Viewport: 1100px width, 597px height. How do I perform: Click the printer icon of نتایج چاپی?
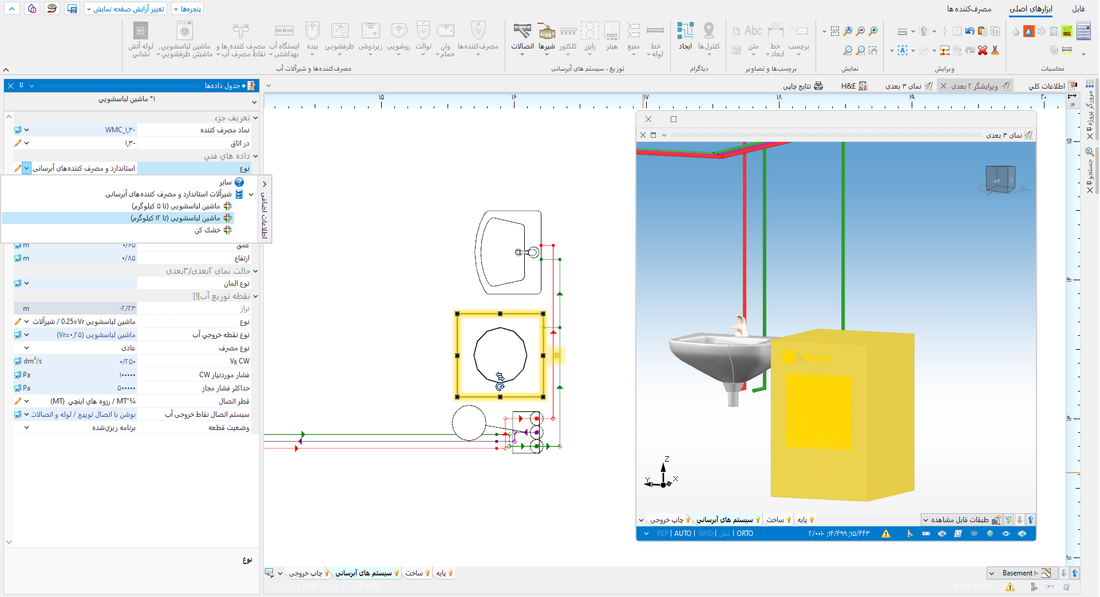[818, 86]
